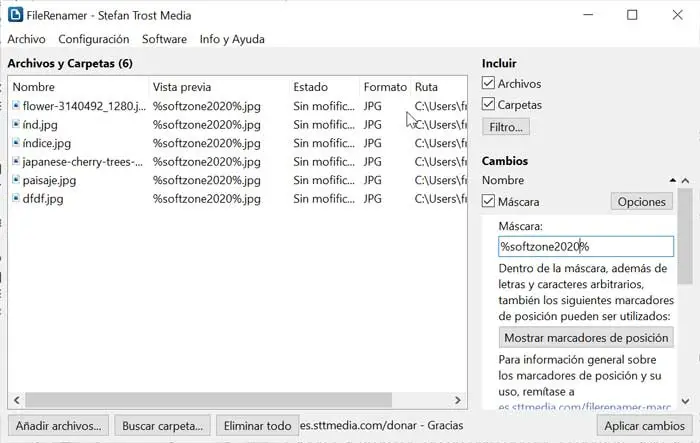Toggle the Carpetas checkbox

tap(488, 104)
